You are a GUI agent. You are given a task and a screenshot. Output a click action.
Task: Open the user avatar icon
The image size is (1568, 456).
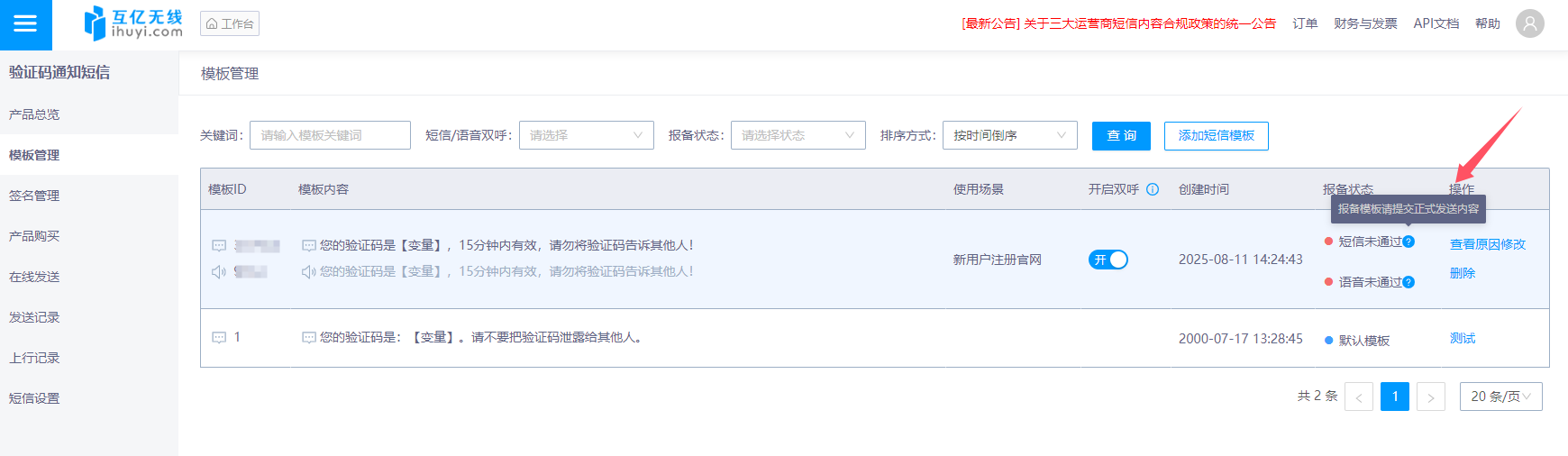[x=1529, y=23]
